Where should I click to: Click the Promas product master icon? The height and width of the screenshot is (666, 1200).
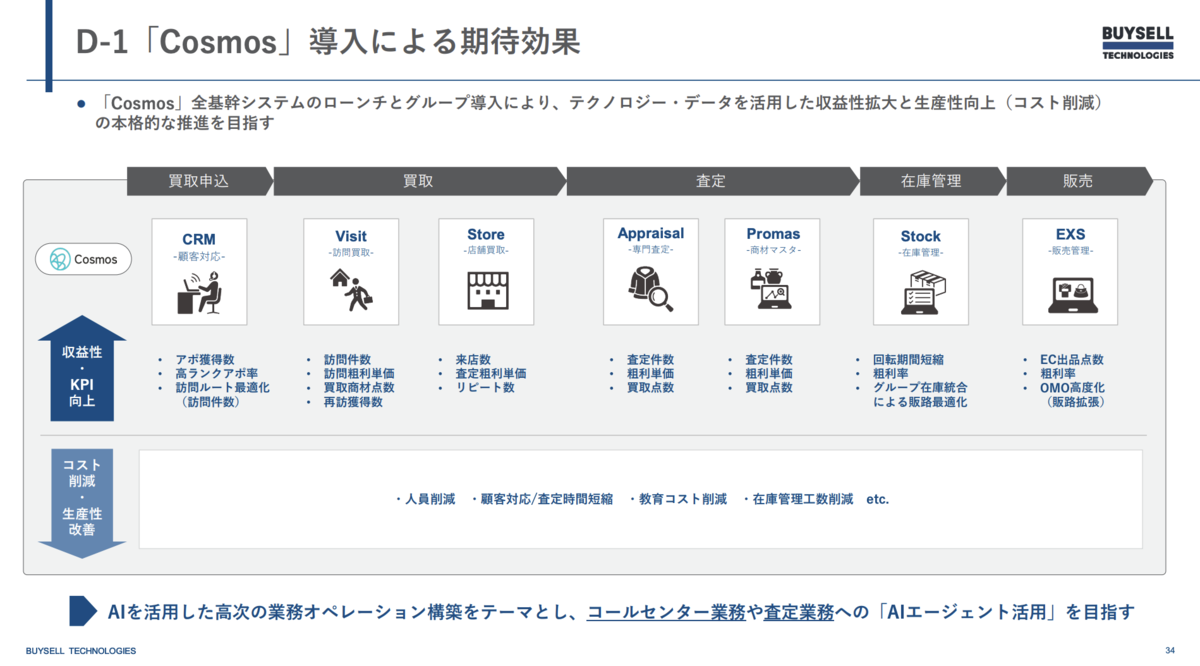(771, 288)
